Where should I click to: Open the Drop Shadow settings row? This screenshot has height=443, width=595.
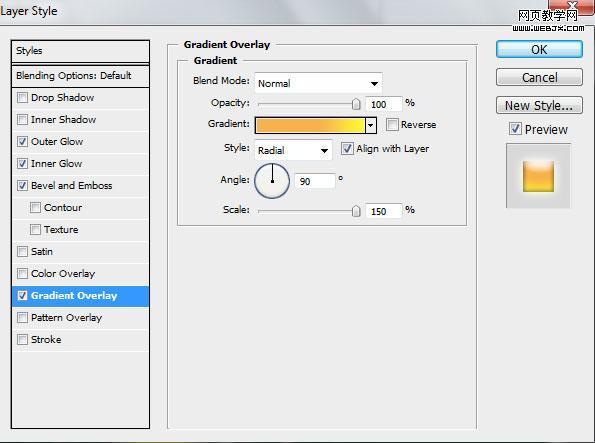click(x=80, y=98)
